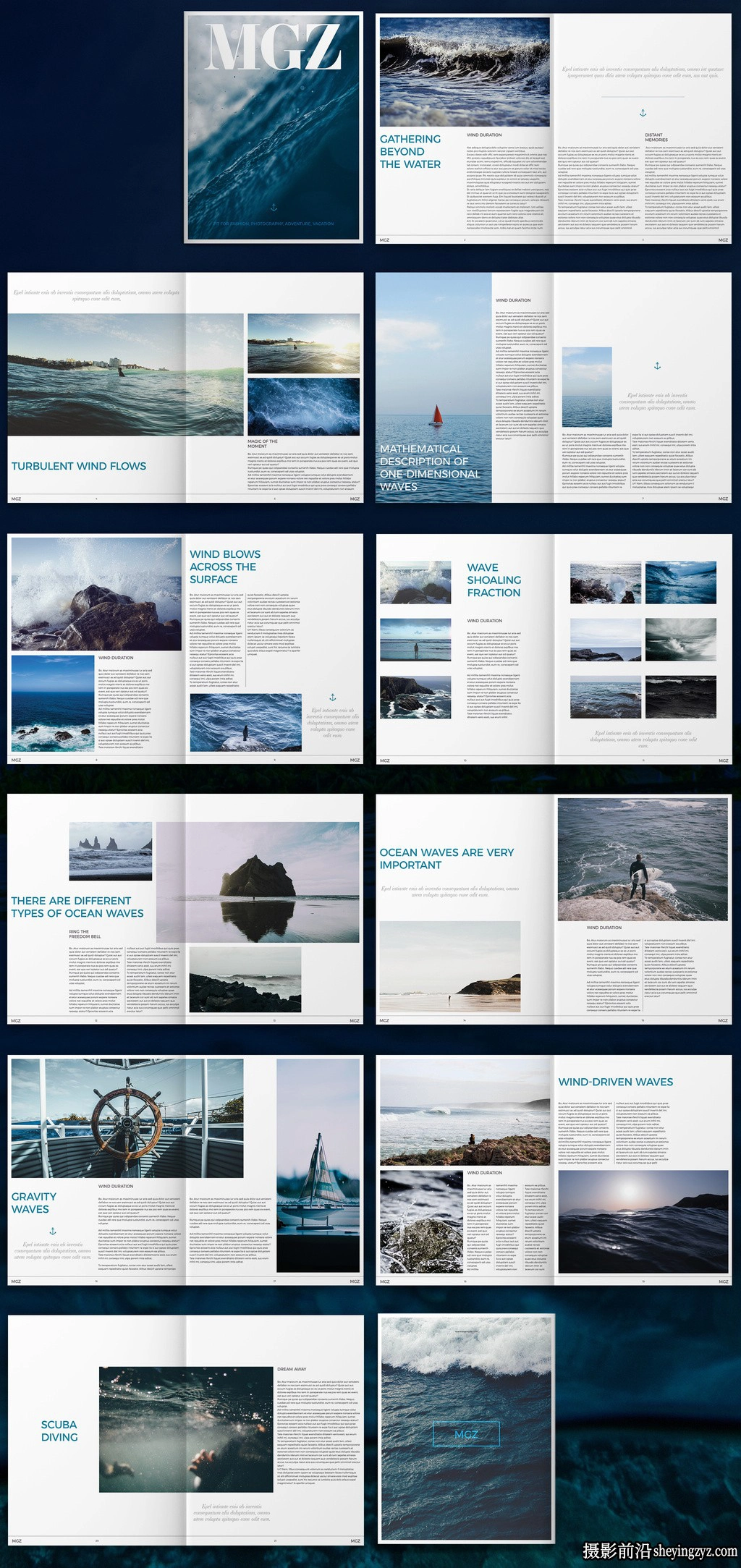741x1568 pixels.
Task: Select the 'Gravity Waves' headline
Action: [x=34, y=1203]
